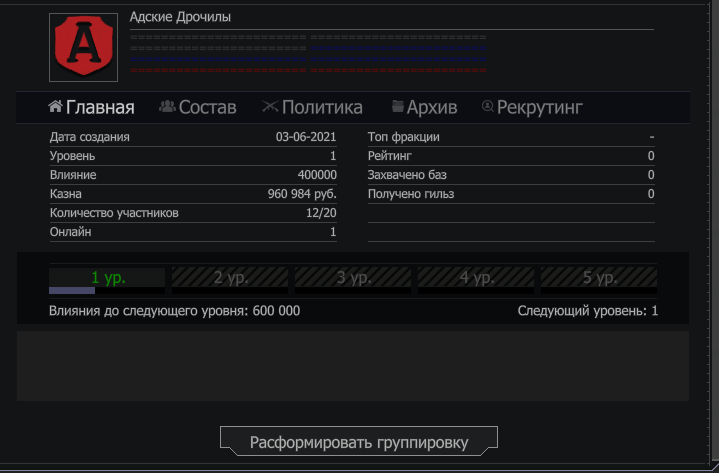719x473 pixels.
Task: Click the red "A" faction emblem
Action: click(84, 47)
